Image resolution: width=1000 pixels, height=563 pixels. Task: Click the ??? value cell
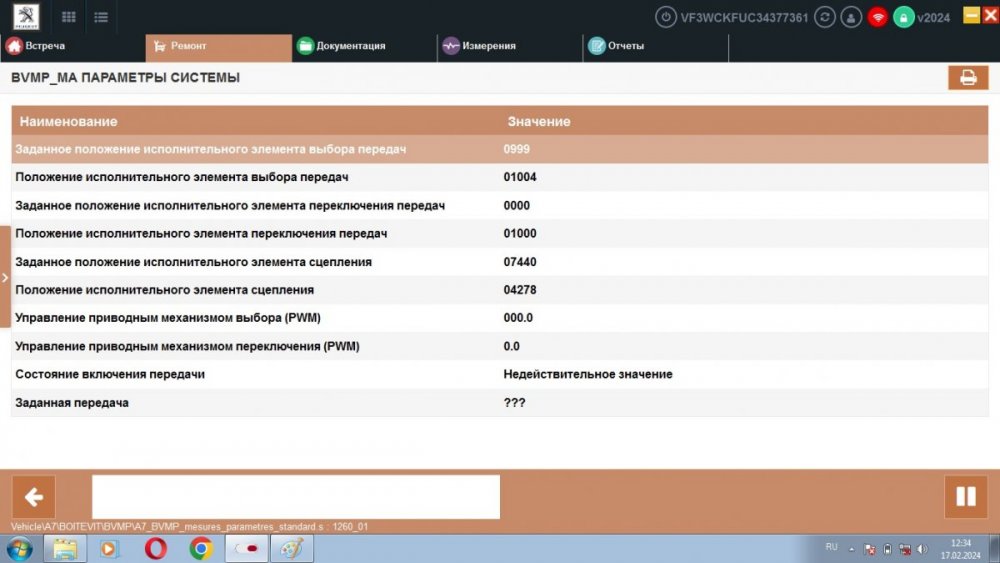pyautogui.click(x=514, y=403)
